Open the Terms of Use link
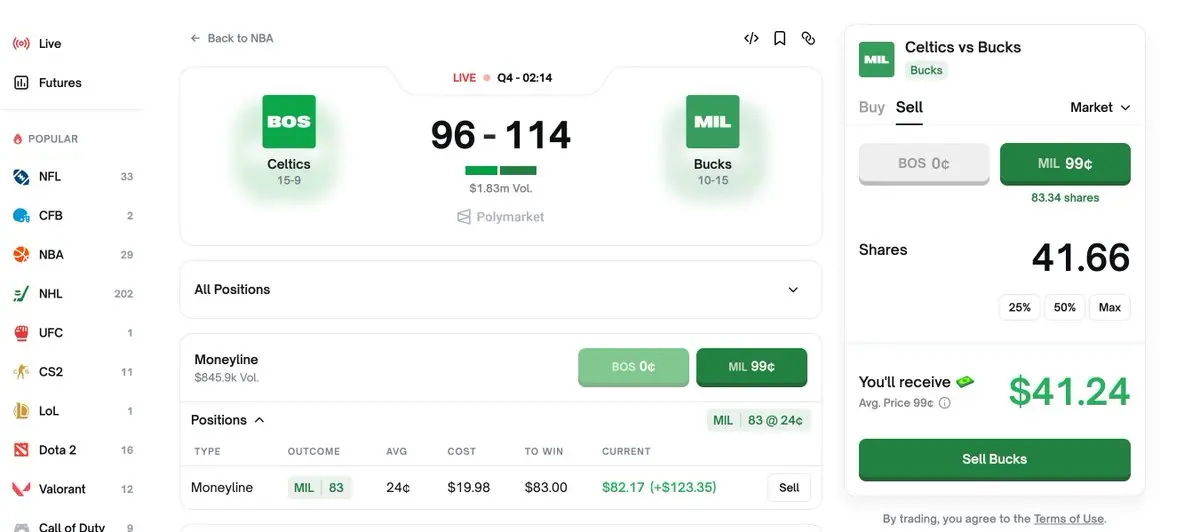Screen dimensions: 1200x532 tap(1069, 519)
